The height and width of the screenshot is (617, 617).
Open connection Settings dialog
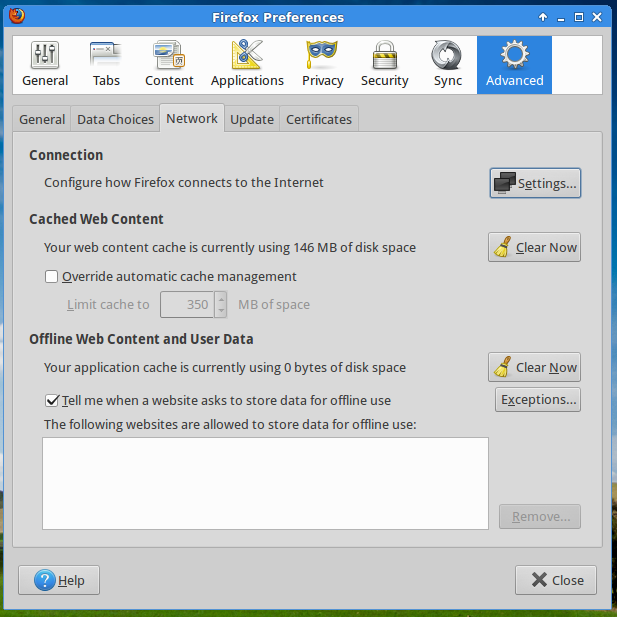(535, 184)
